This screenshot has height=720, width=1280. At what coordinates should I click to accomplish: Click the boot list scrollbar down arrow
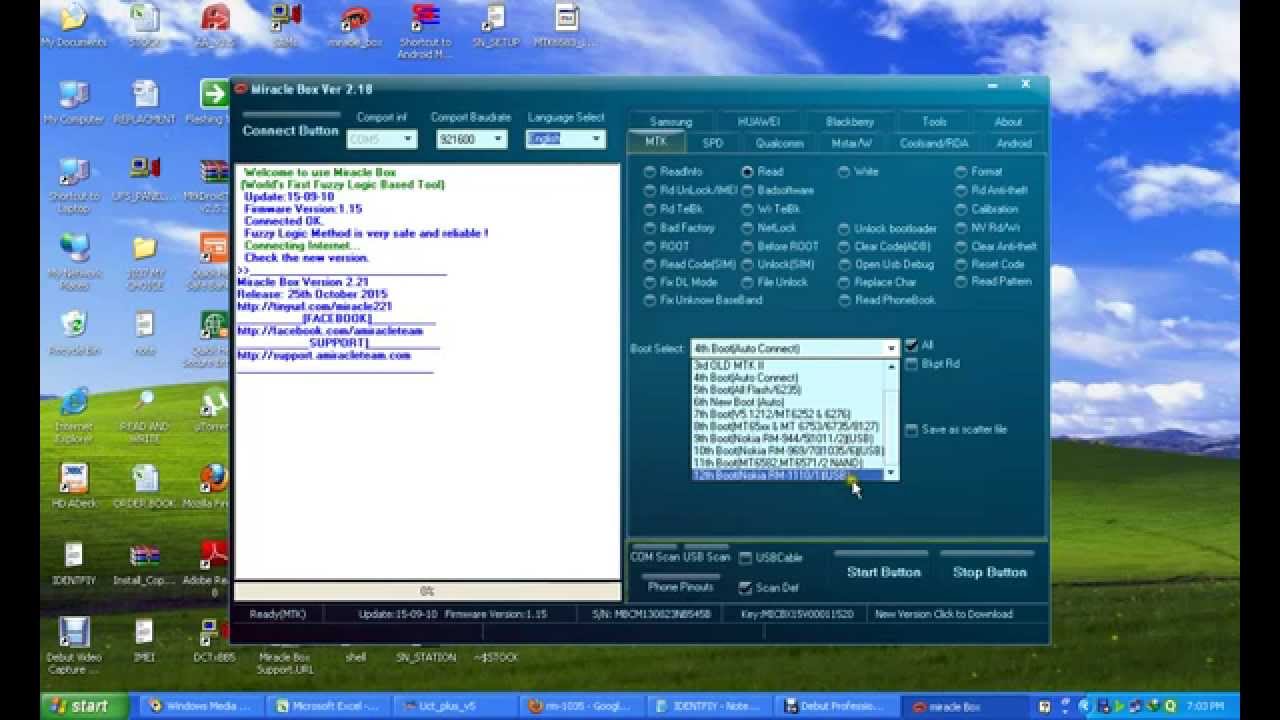pos(891,474)
